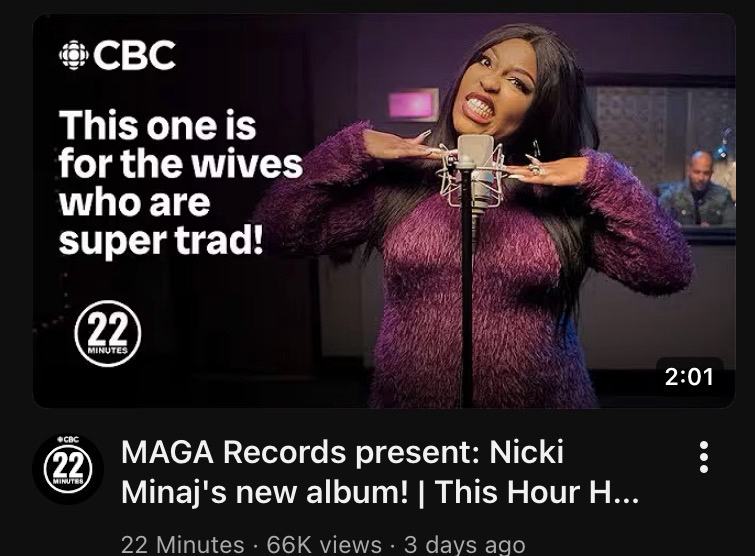Click the man behind the studio window
Screen dimensions: 755x556
(697, 189)
